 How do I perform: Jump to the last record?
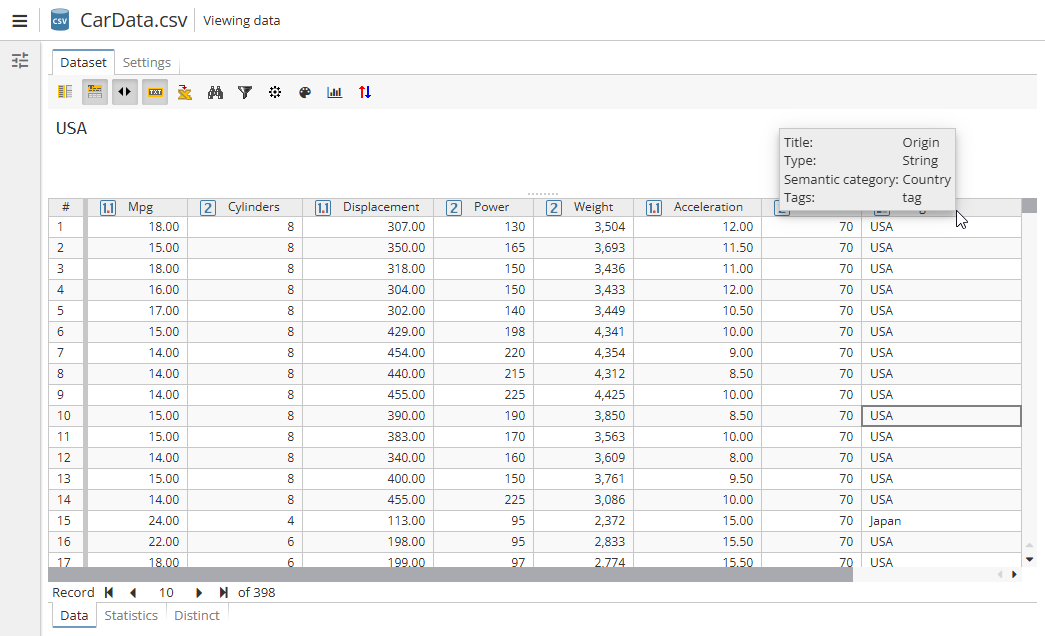(x=222, y=592)
